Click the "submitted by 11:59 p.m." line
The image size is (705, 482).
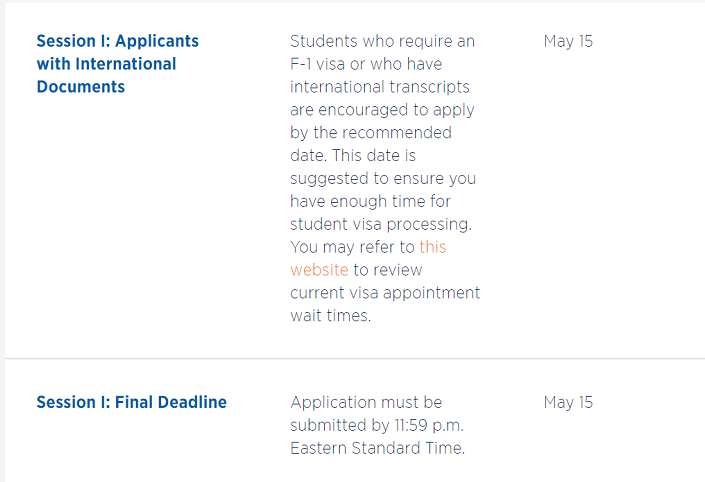pos(377,425)
